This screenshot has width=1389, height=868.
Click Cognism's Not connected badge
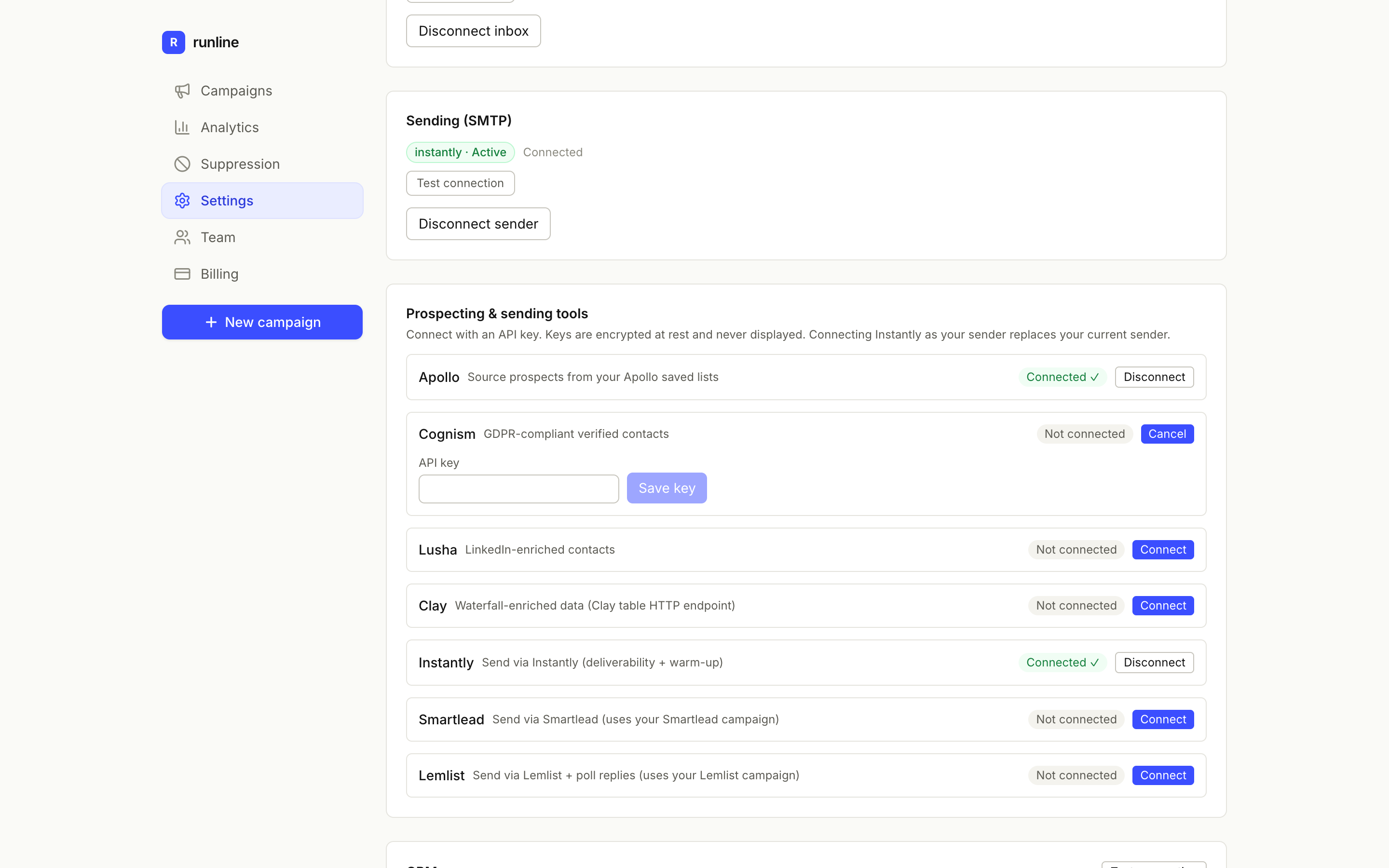coord(1084,434)
